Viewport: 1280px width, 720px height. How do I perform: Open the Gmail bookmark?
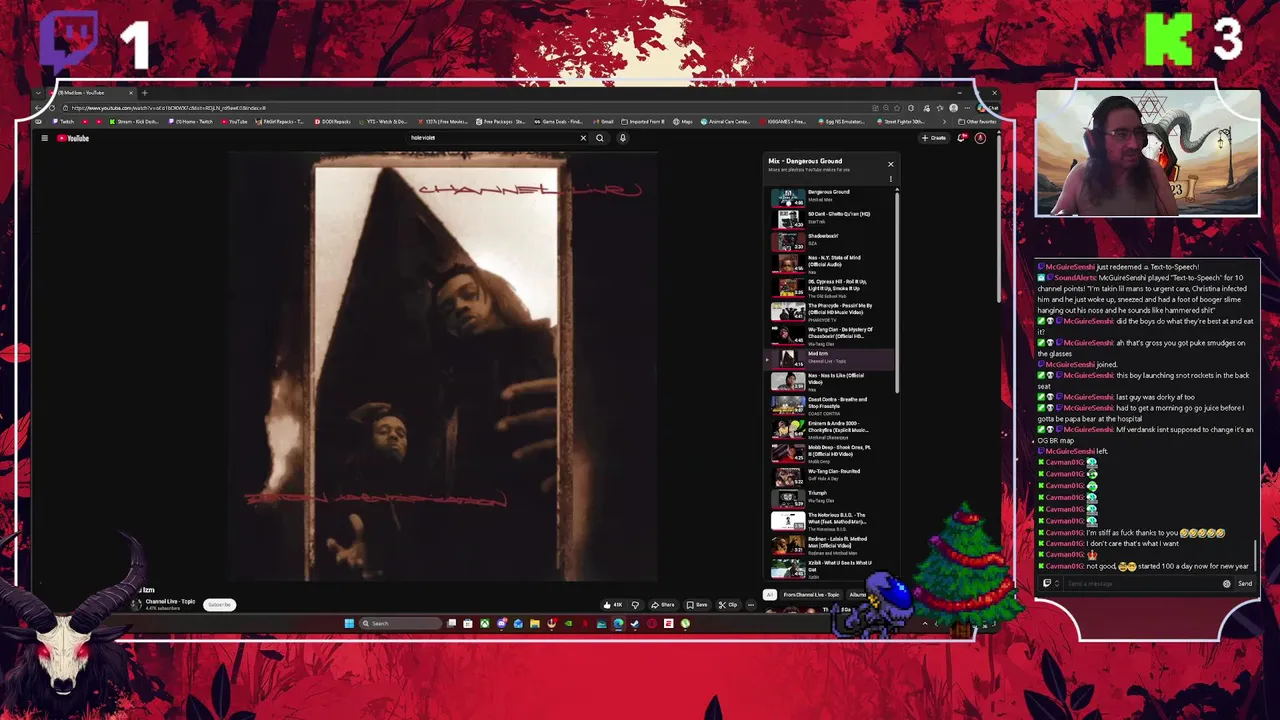click(602, 122)
